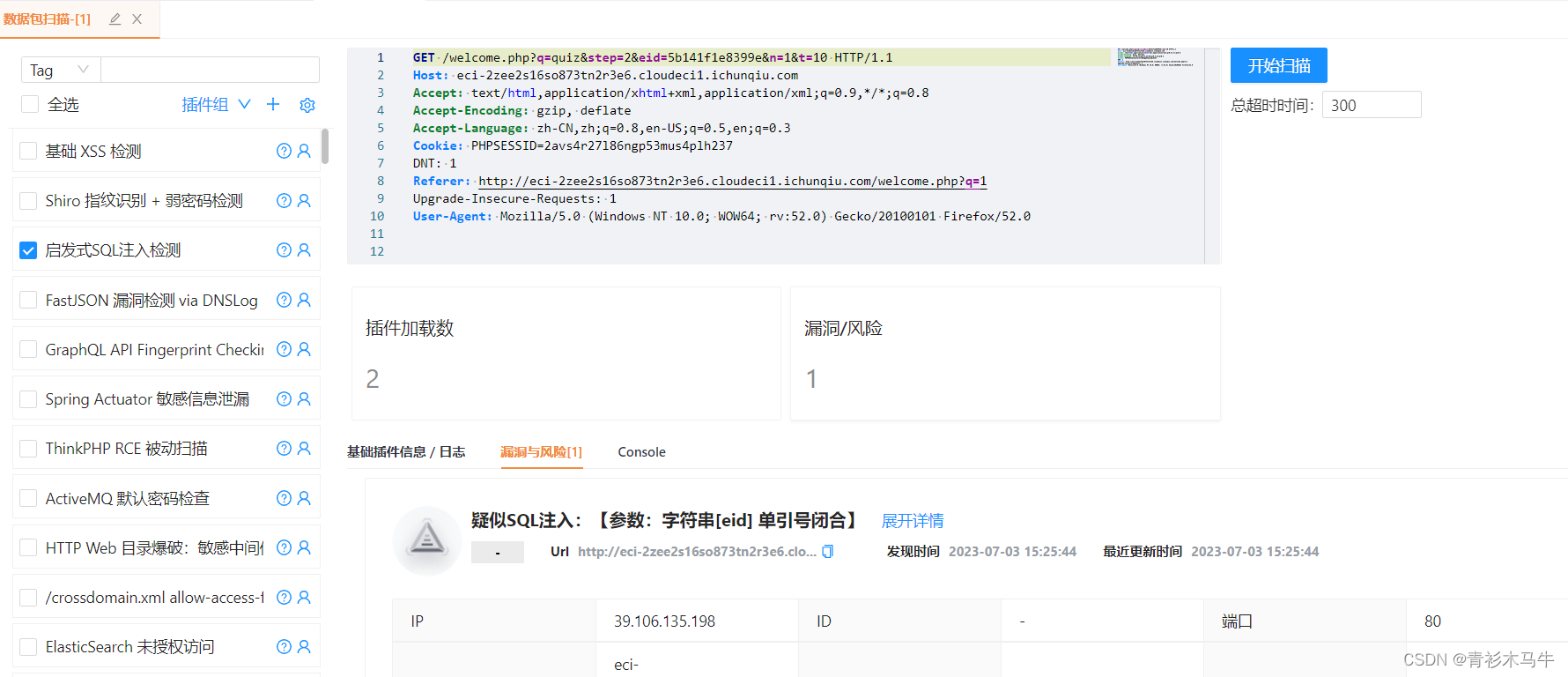Switch to 基础插件信息 / 日志 tab
The height and width of the screenshot is (677, 1568).
[406, 451]
